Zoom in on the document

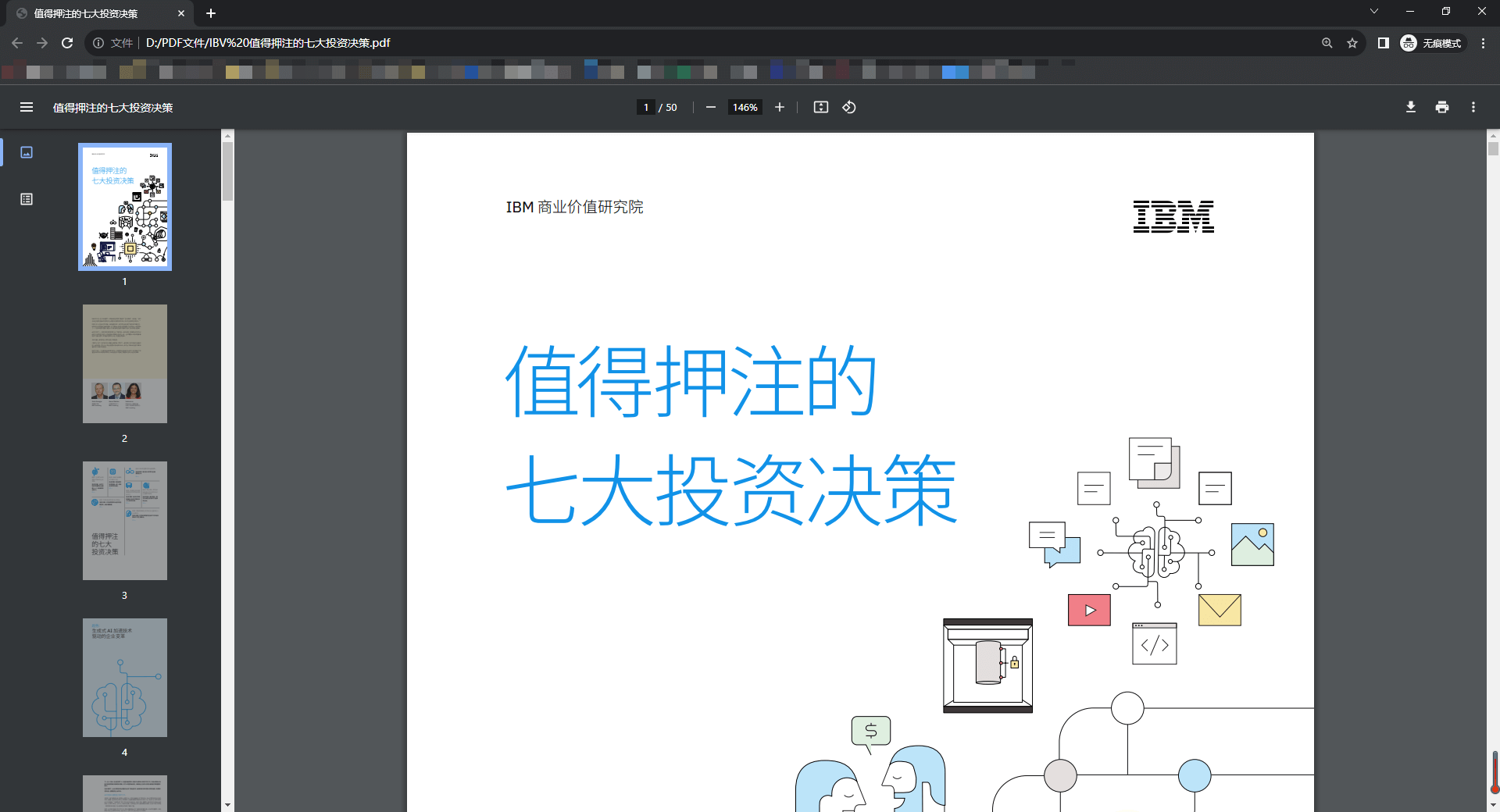click(779, 107)
